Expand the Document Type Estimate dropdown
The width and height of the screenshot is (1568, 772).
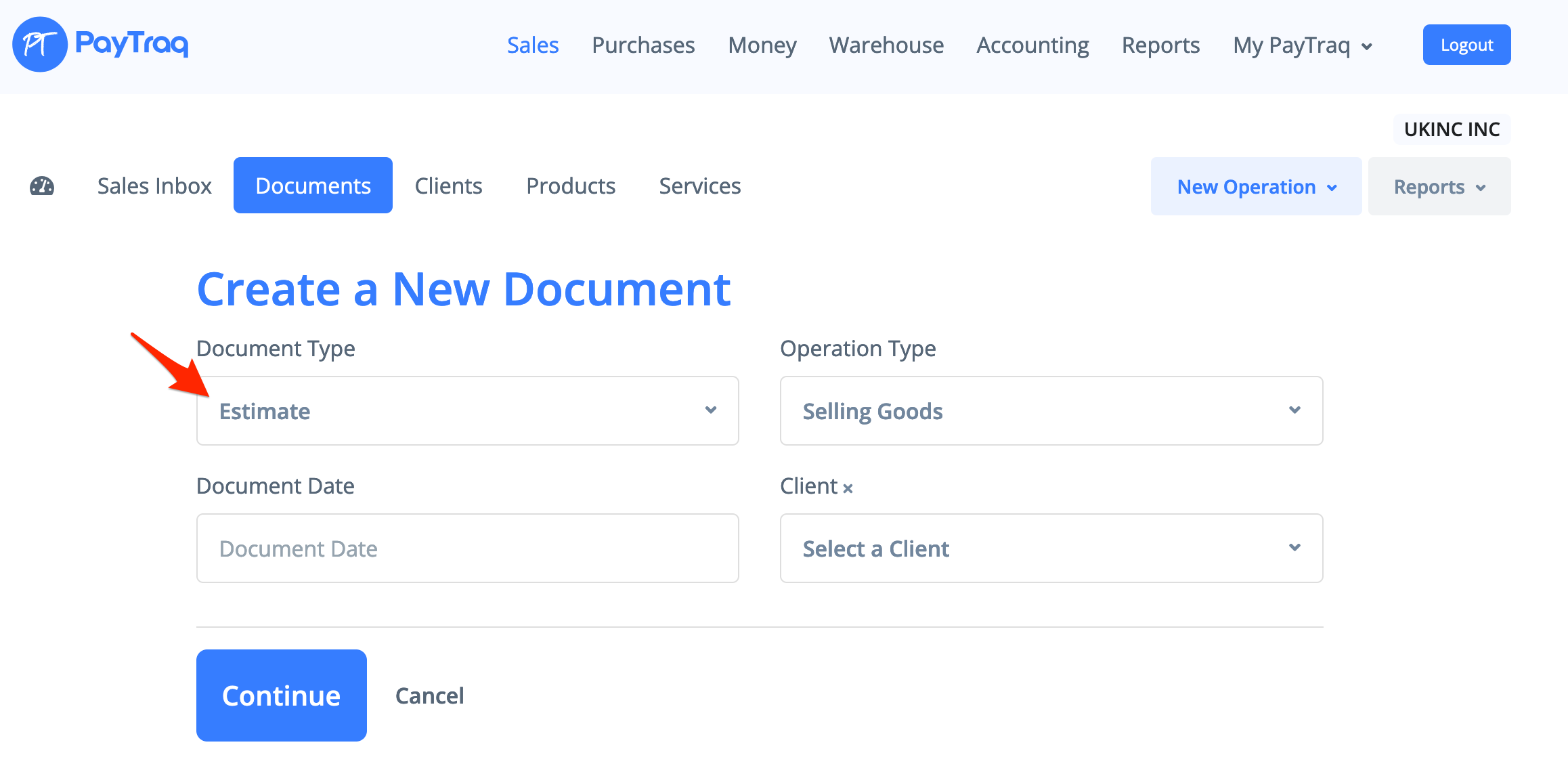pyautogui.click(x=467, y=411)
